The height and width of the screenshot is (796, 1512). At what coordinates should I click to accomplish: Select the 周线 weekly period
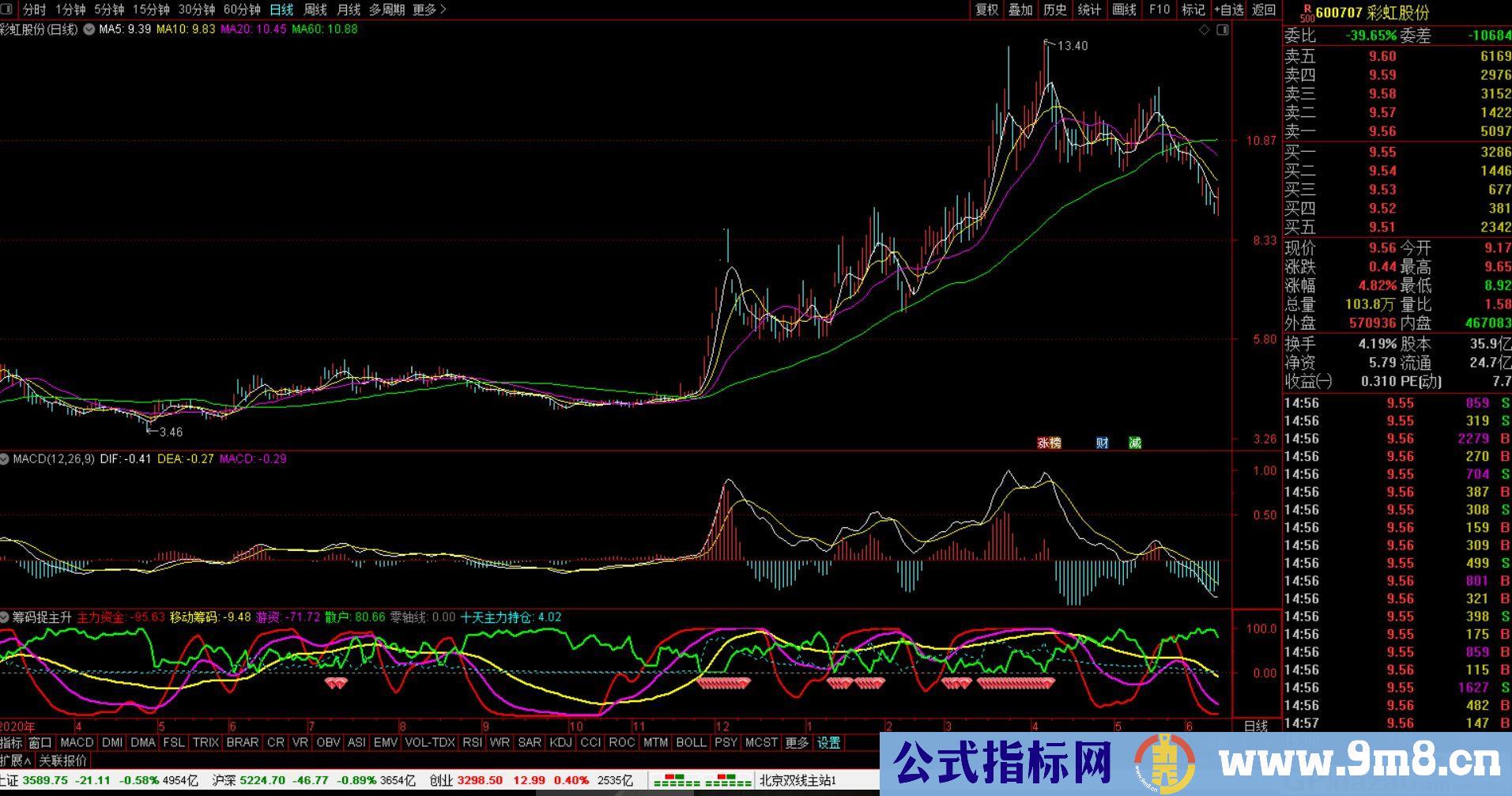(315, 9)
